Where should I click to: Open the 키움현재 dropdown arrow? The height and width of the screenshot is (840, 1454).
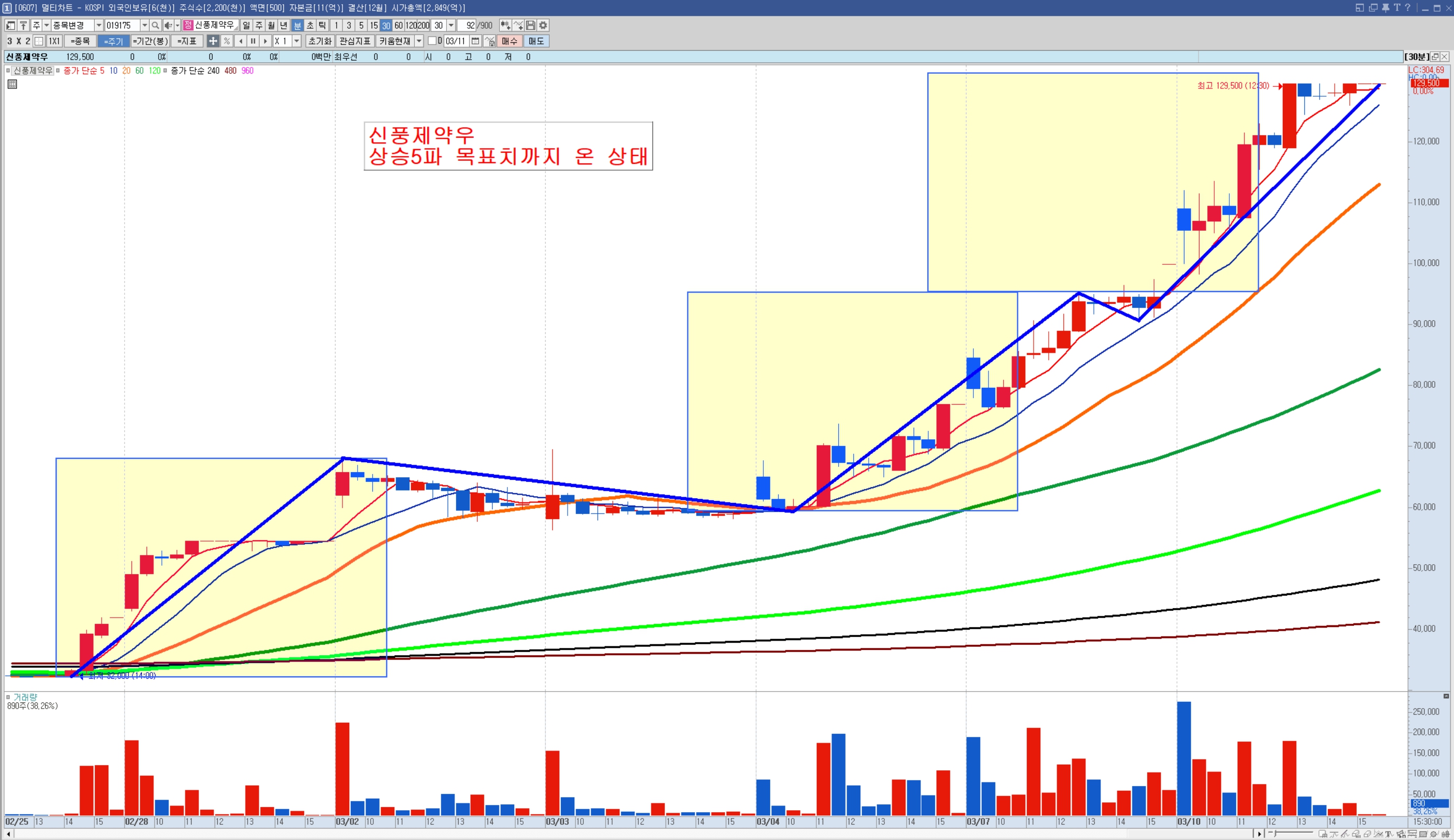pos(419,41)
